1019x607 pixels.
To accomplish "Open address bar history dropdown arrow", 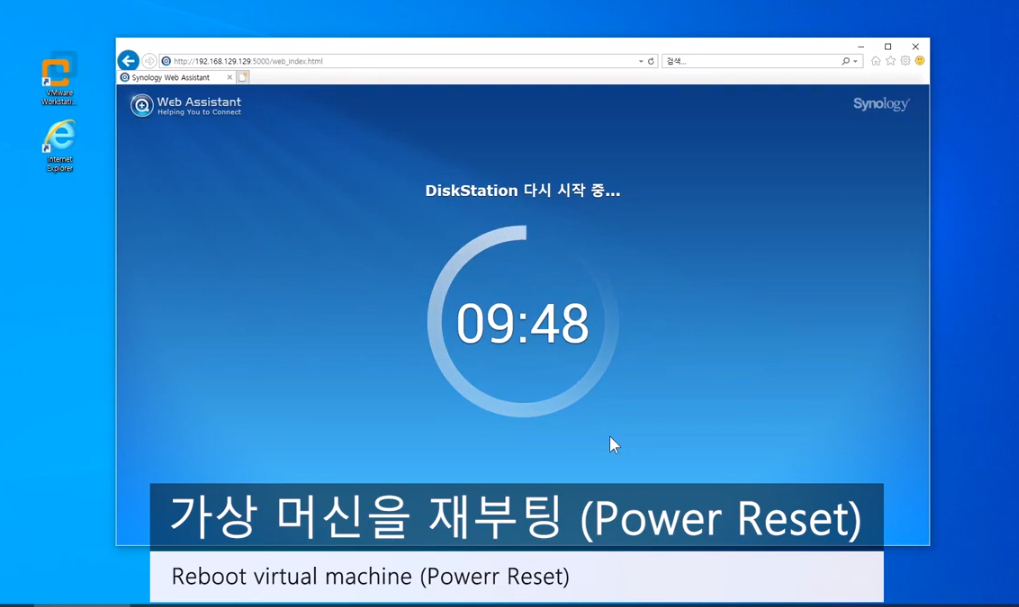I will (641, 61).
